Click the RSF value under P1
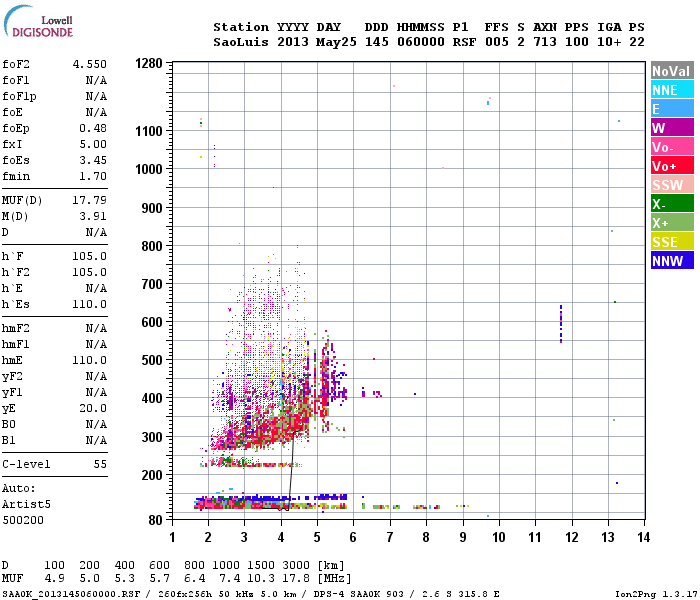Image resolution: width=700 pixels, height=600 pixels. pos(464,42)
